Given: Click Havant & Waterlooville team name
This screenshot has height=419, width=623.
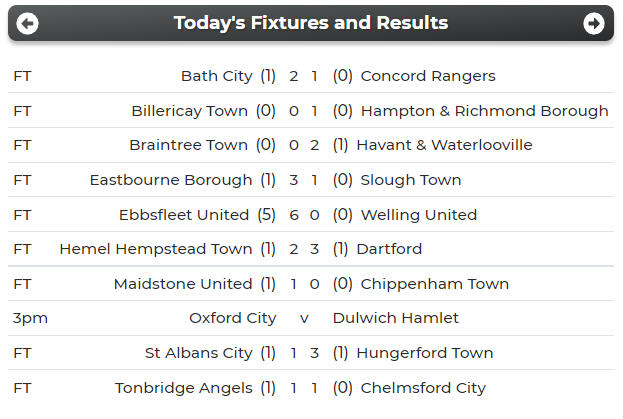Looking at the screenshot, I should tap(444, 145).
